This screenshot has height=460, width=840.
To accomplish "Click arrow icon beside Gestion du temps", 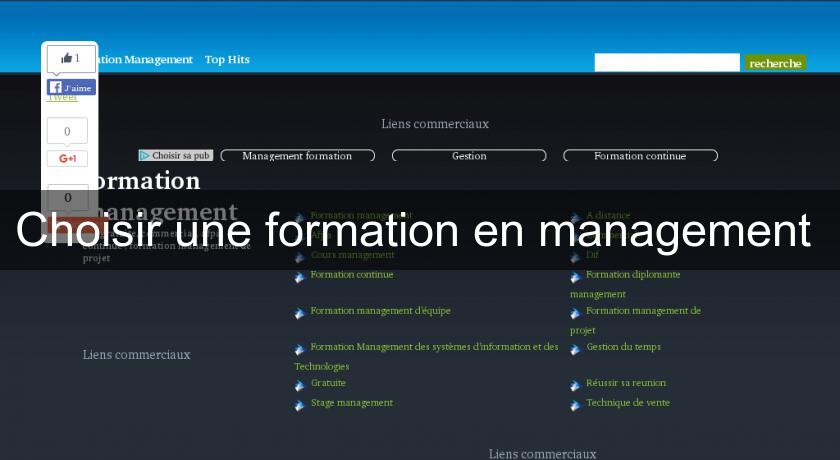I will coord(575,350).
